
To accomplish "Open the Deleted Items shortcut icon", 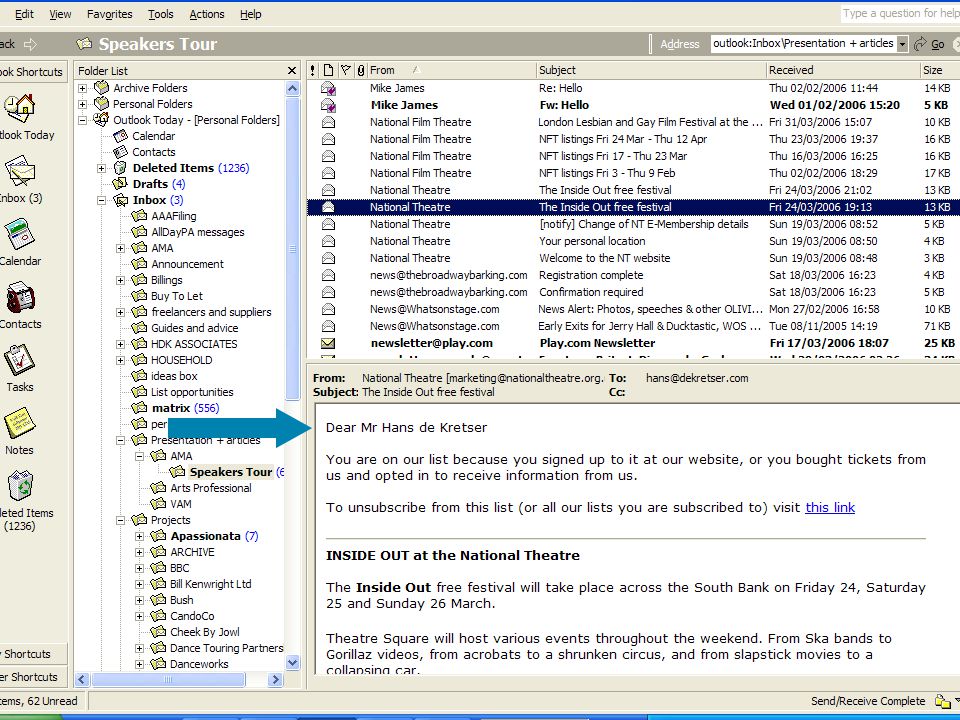I will [21, 486].
